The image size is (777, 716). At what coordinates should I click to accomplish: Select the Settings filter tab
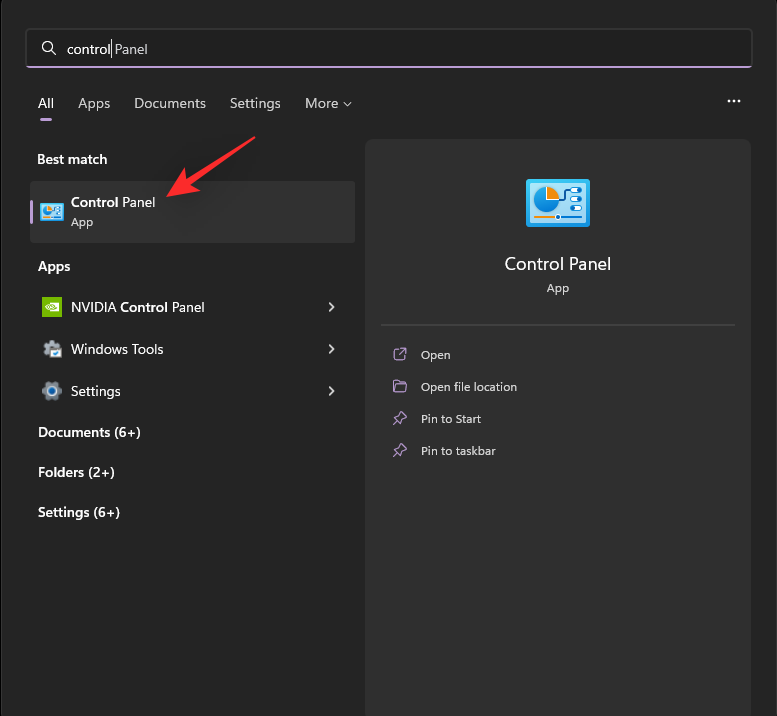(255, 103)
